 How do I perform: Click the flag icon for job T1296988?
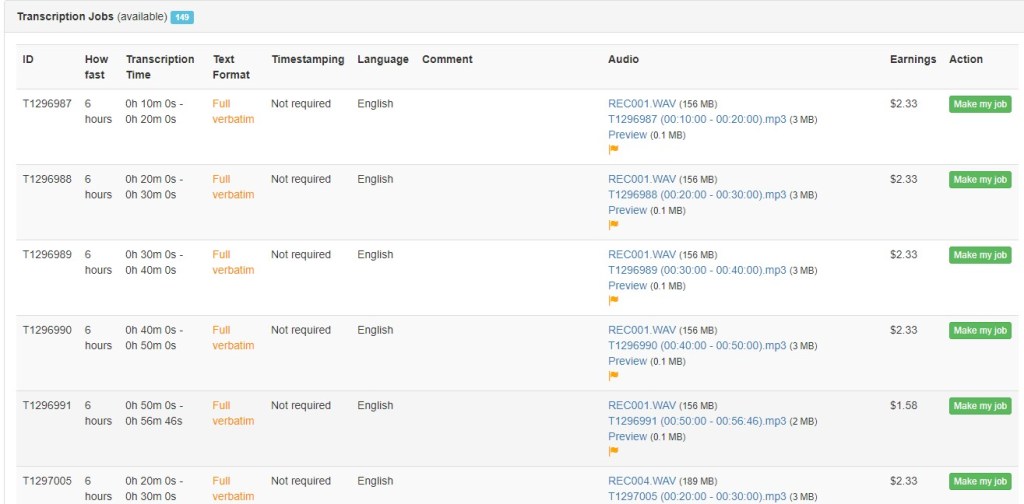tap(613, 225)
